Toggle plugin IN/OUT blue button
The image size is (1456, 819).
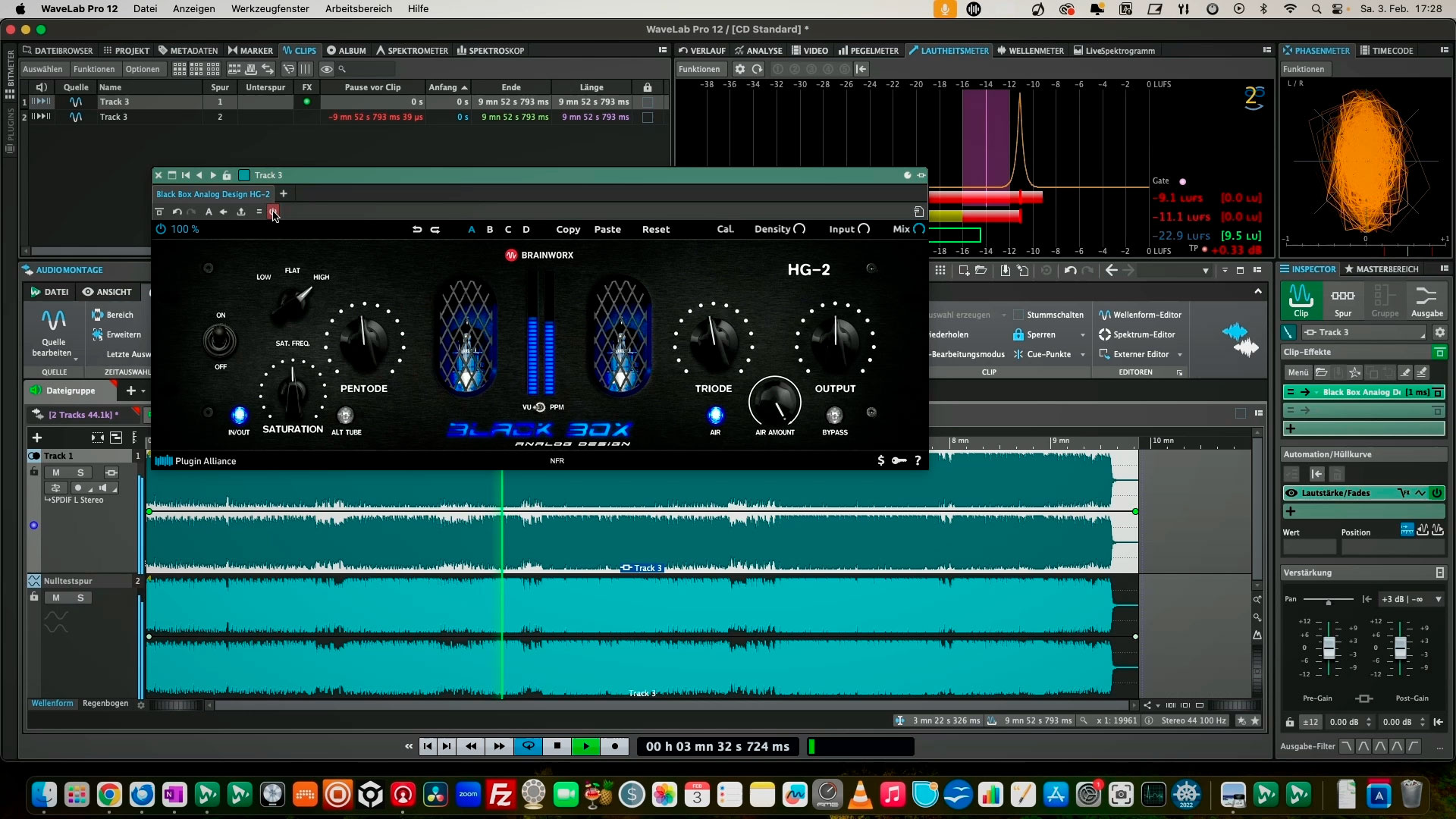[x=239, y=415]
